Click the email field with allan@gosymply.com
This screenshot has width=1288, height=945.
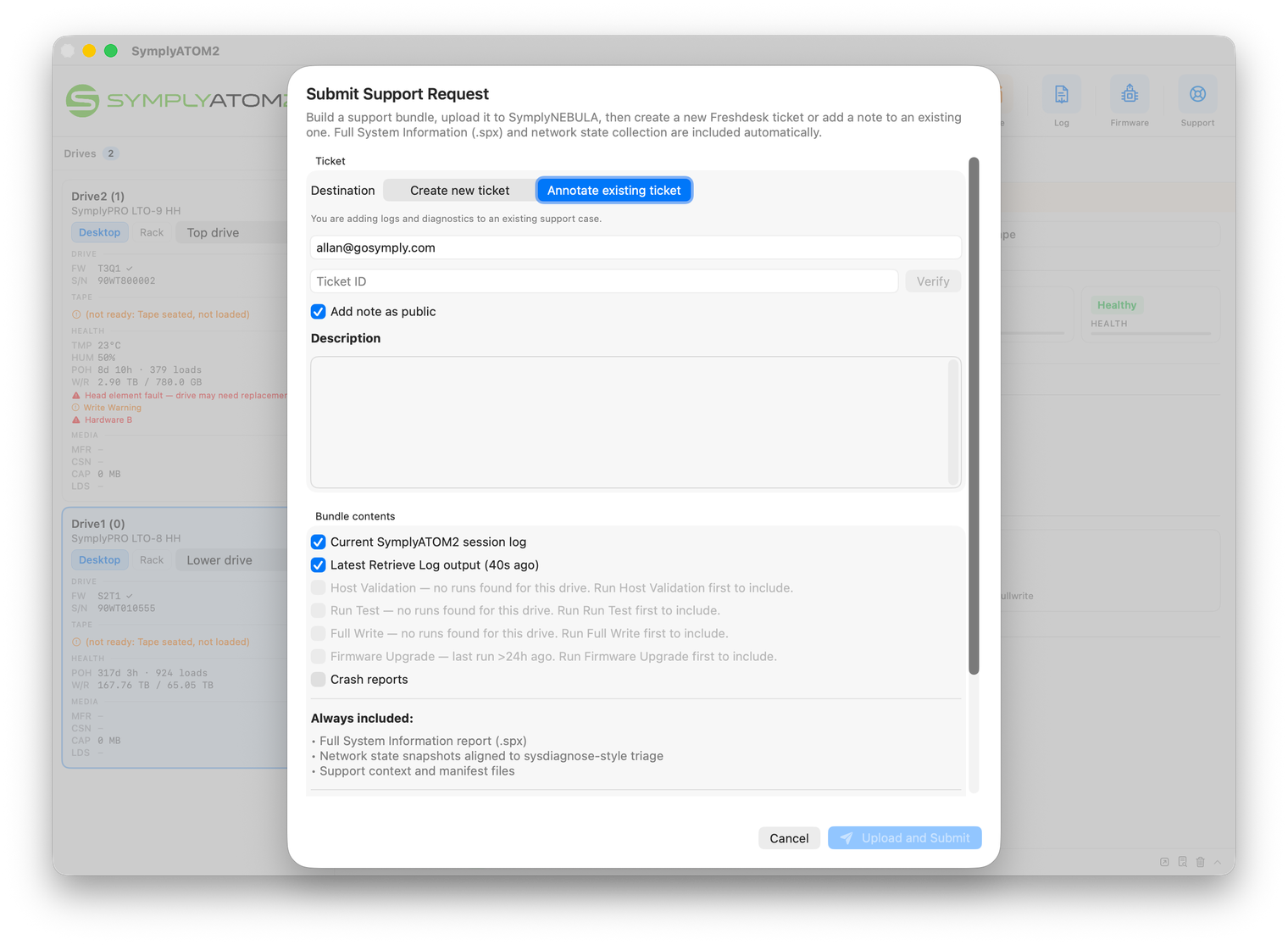tap(636, 247)
